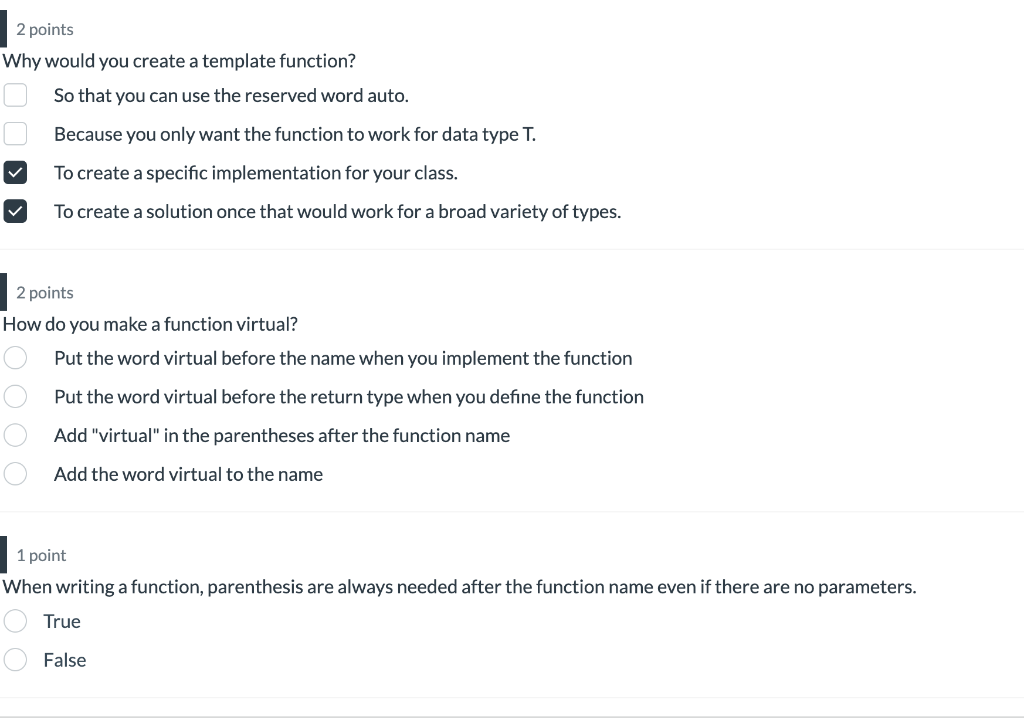Click the second '2 points' label
Viewport: 1024px width, 720px height.
(44, 292)
